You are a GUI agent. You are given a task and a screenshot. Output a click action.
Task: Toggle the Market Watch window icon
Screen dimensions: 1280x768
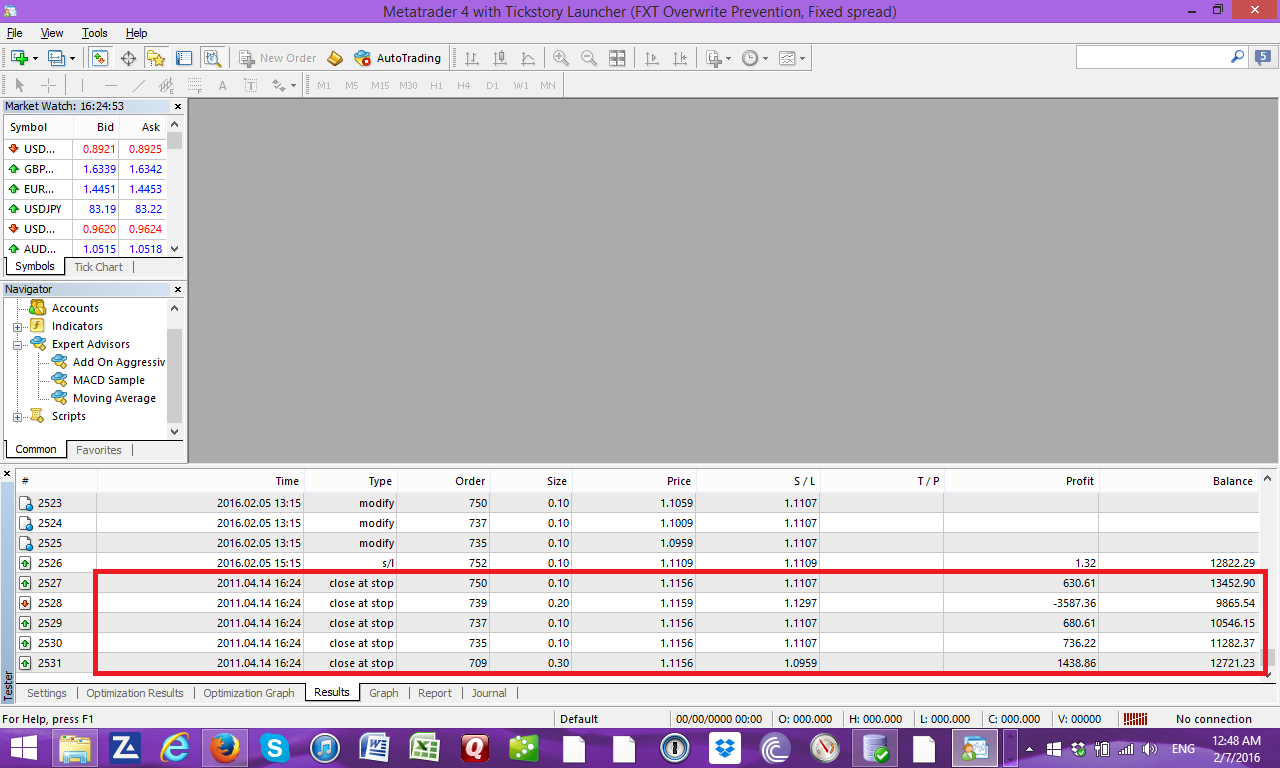point(100,58)
